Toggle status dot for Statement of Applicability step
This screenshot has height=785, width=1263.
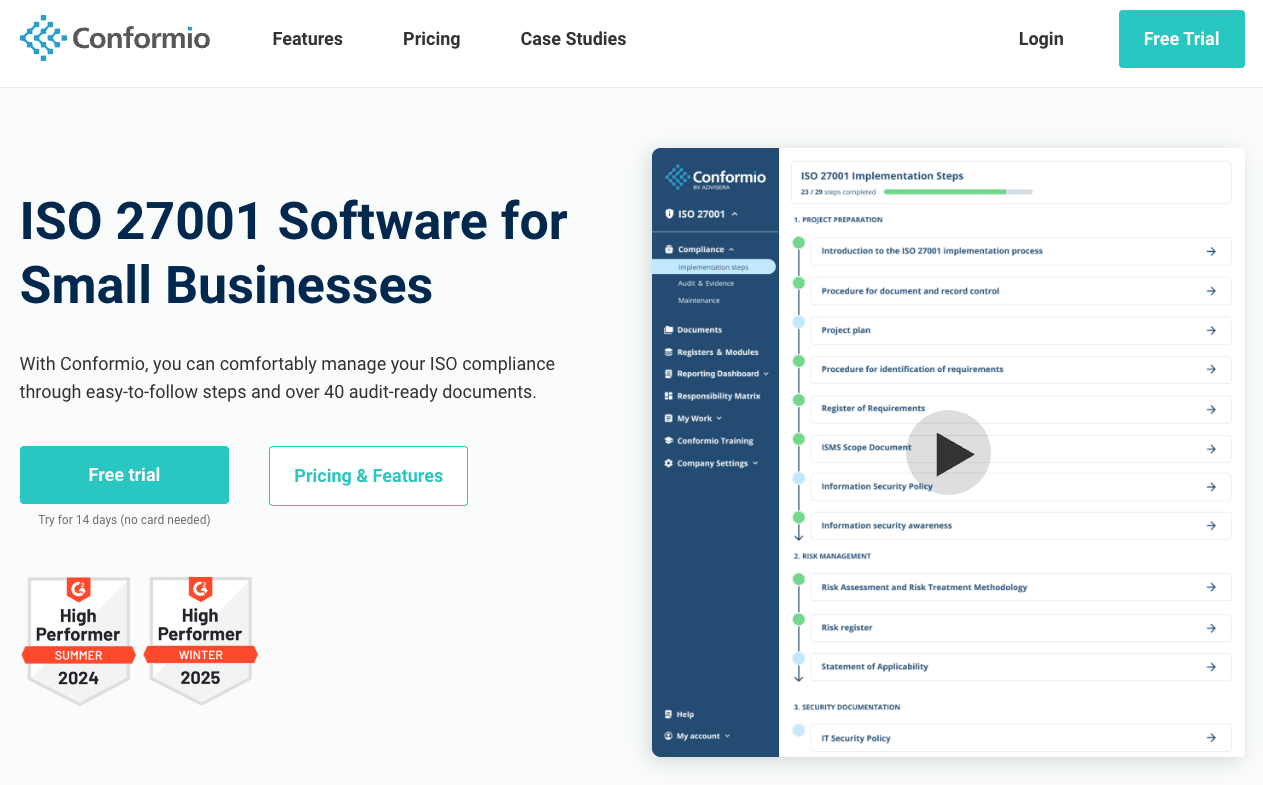click(x=798, y=658)
